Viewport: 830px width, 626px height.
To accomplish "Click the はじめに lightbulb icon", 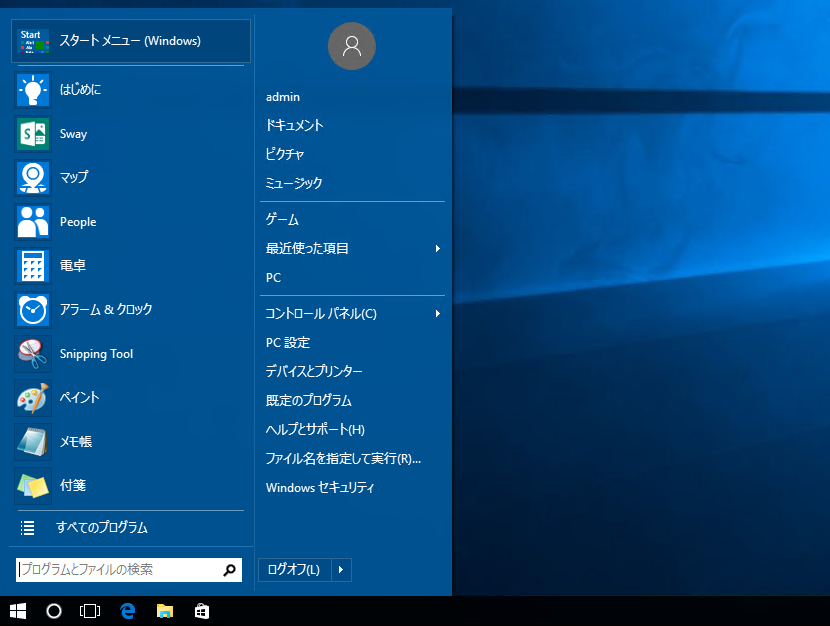I will [x=33, y=90].
